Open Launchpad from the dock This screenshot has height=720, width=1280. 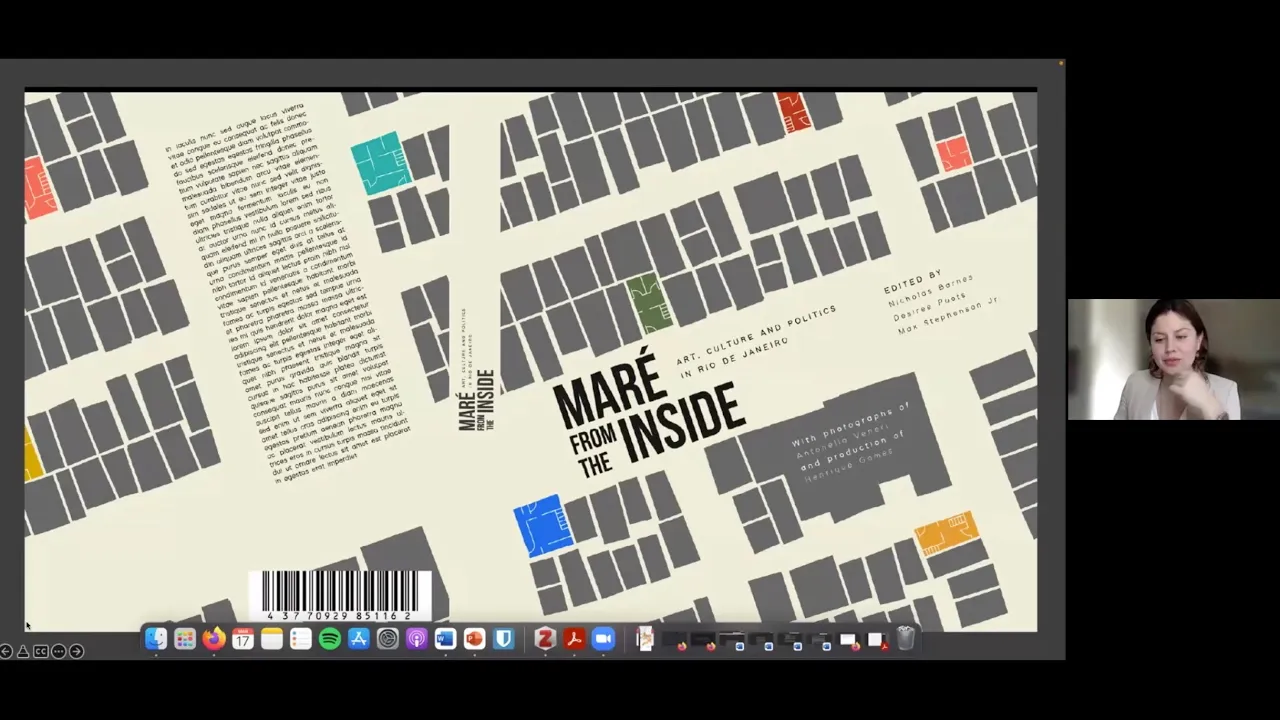[185, 639]
